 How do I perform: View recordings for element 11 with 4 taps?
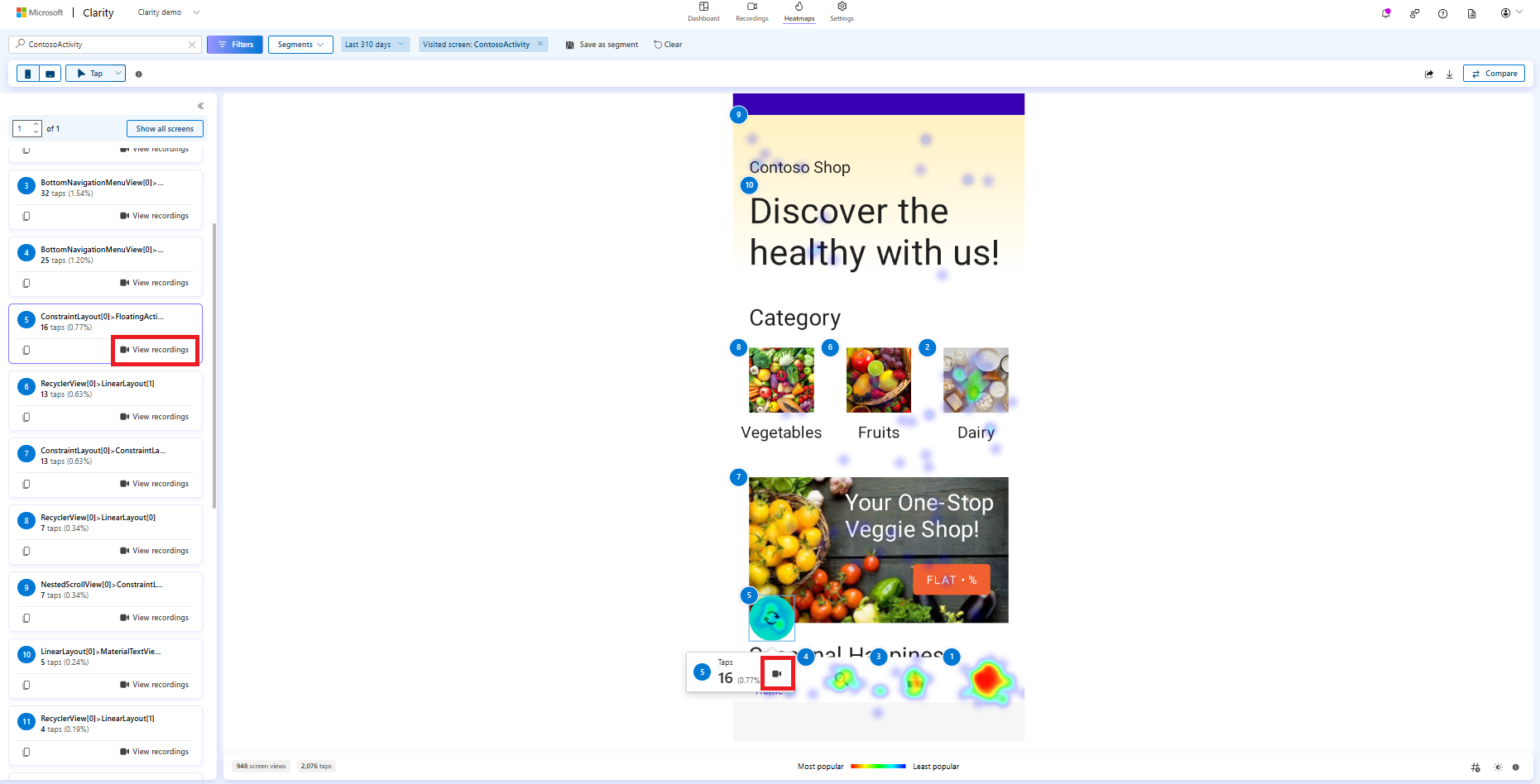click(x=155, y=752)
